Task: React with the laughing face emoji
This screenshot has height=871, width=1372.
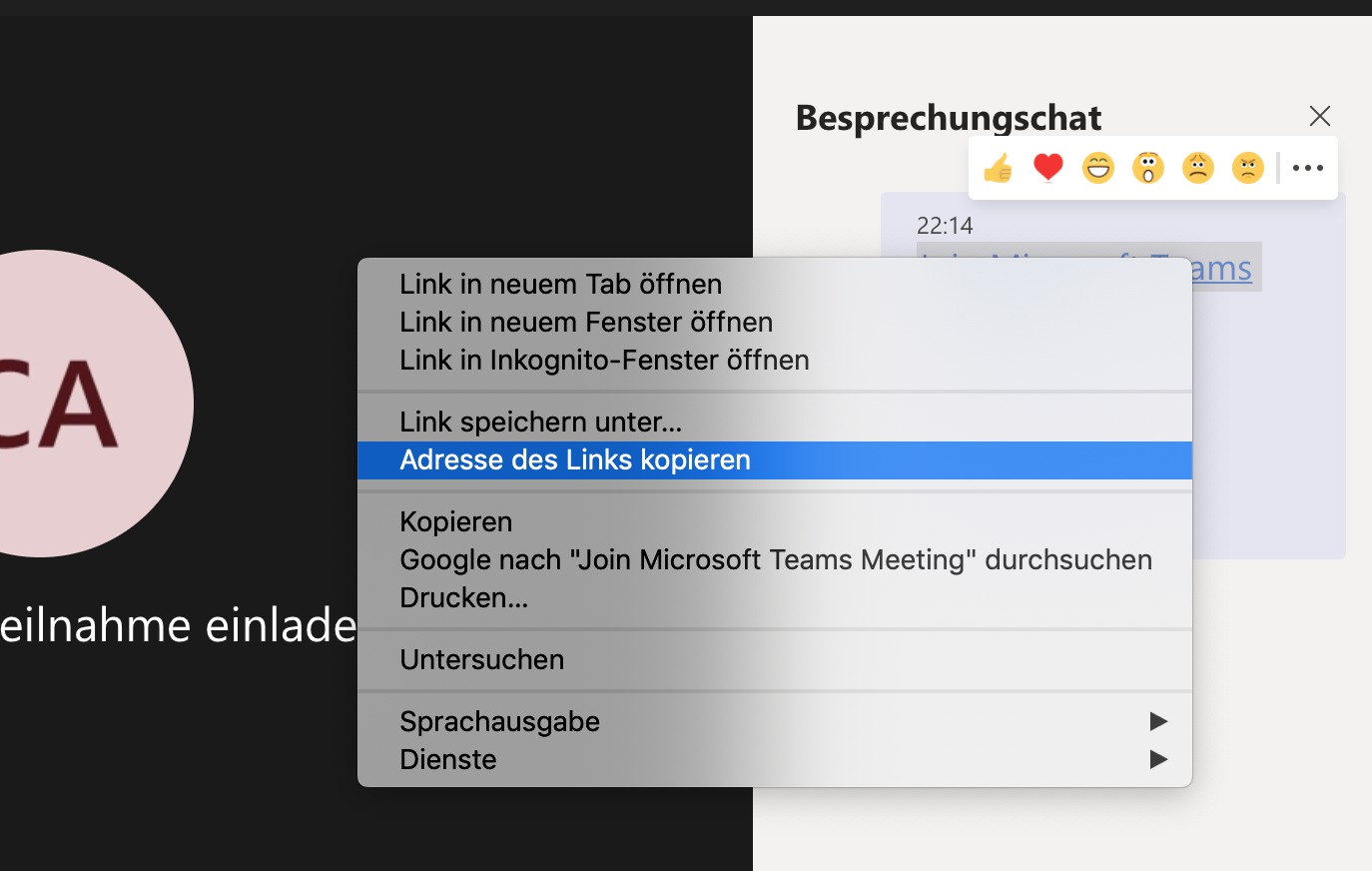Action: point(1097,168)
